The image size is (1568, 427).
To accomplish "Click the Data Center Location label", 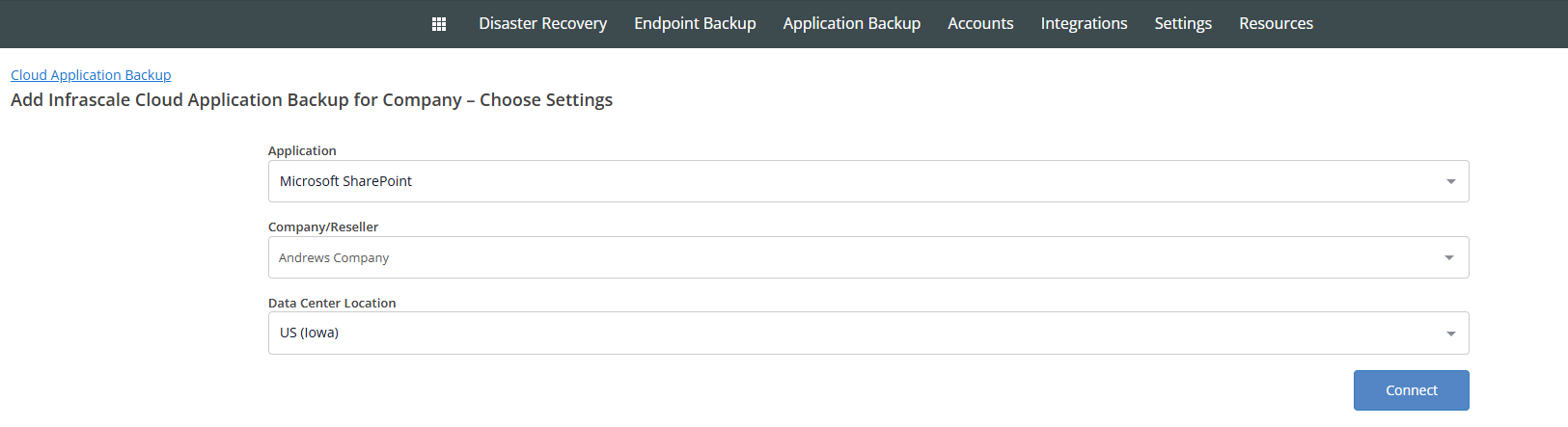I will (x=332, y=303).
